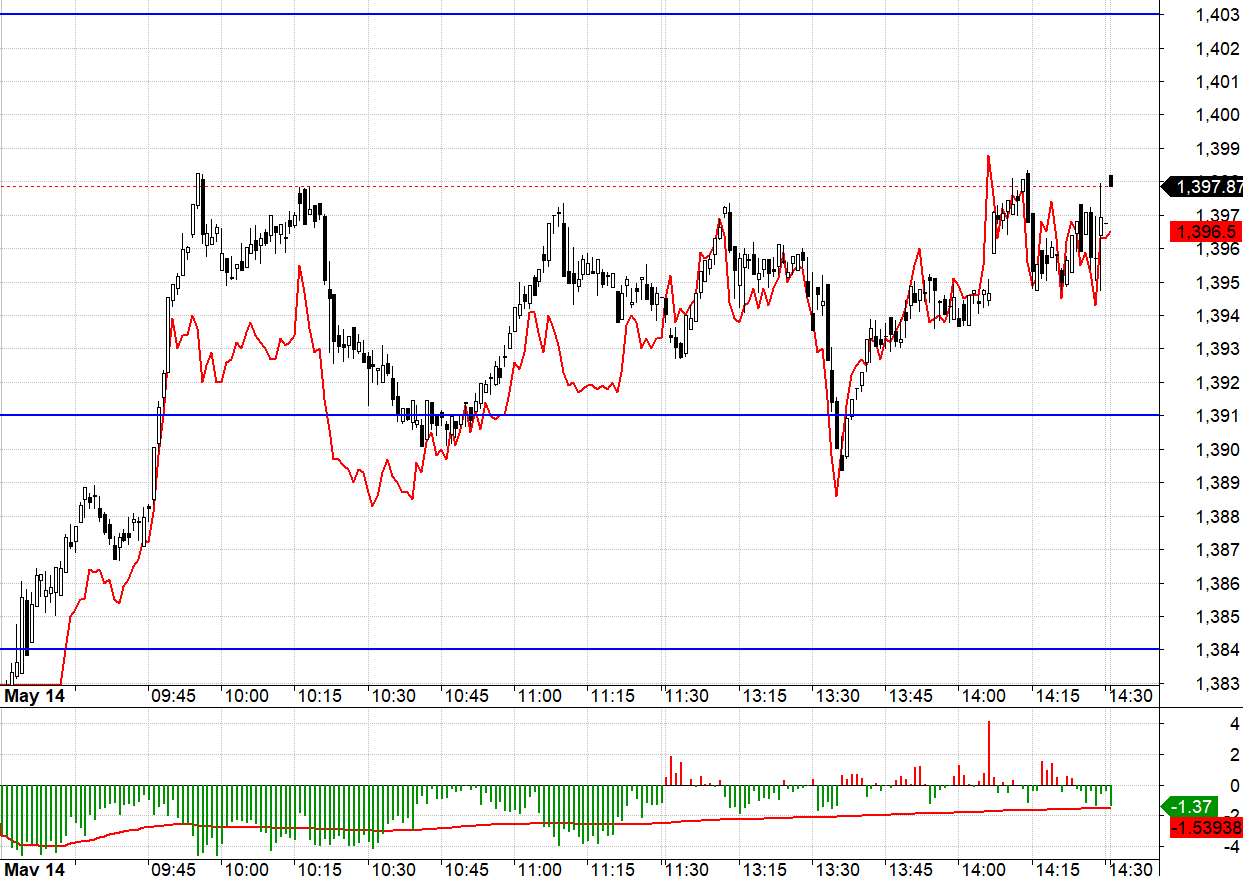Click the 09:45 label on main chart time axis
1243x876 pixels.
173,696
